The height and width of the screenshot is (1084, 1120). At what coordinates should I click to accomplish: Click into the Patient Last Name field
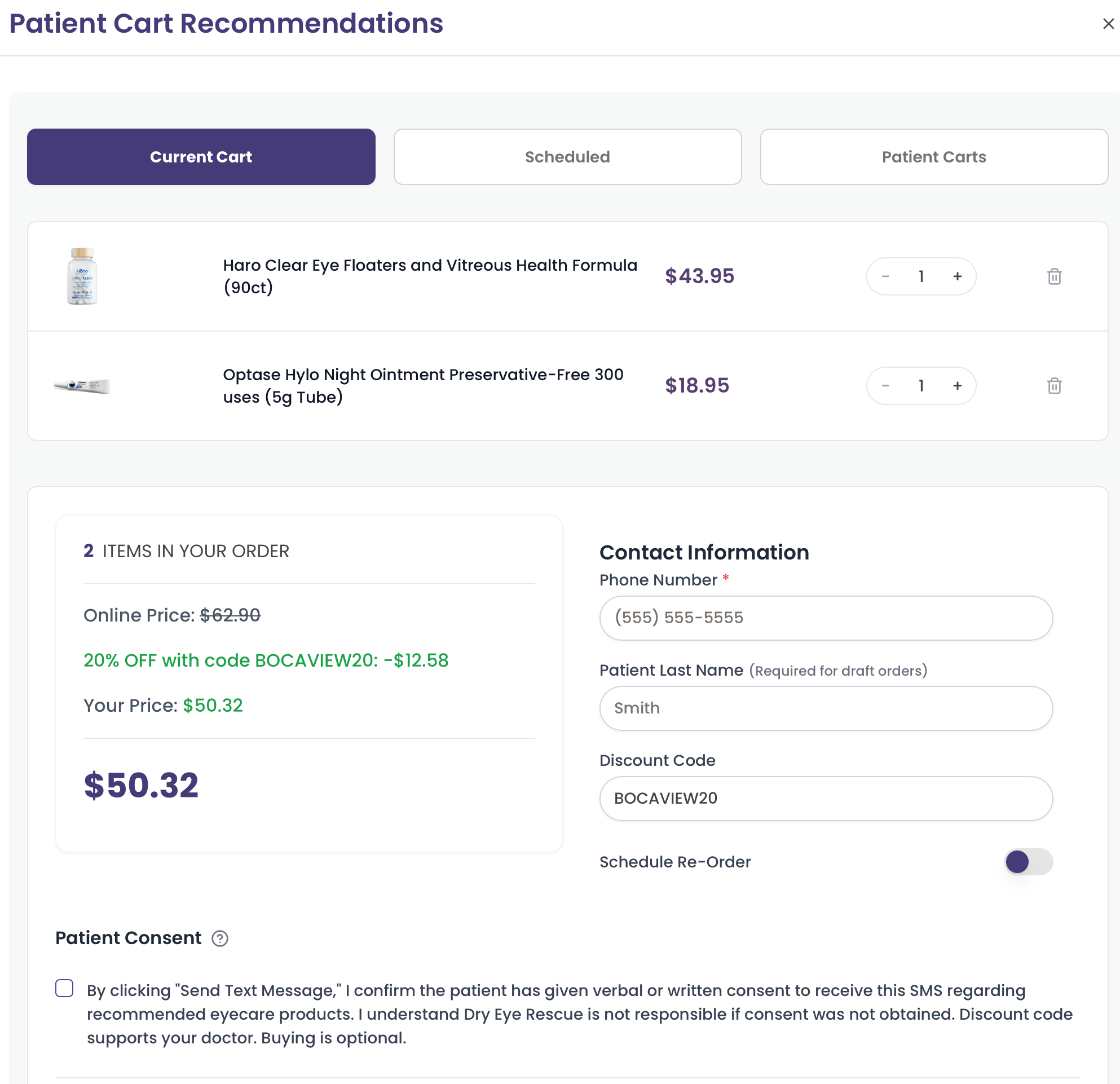click(x=826, y=708)
